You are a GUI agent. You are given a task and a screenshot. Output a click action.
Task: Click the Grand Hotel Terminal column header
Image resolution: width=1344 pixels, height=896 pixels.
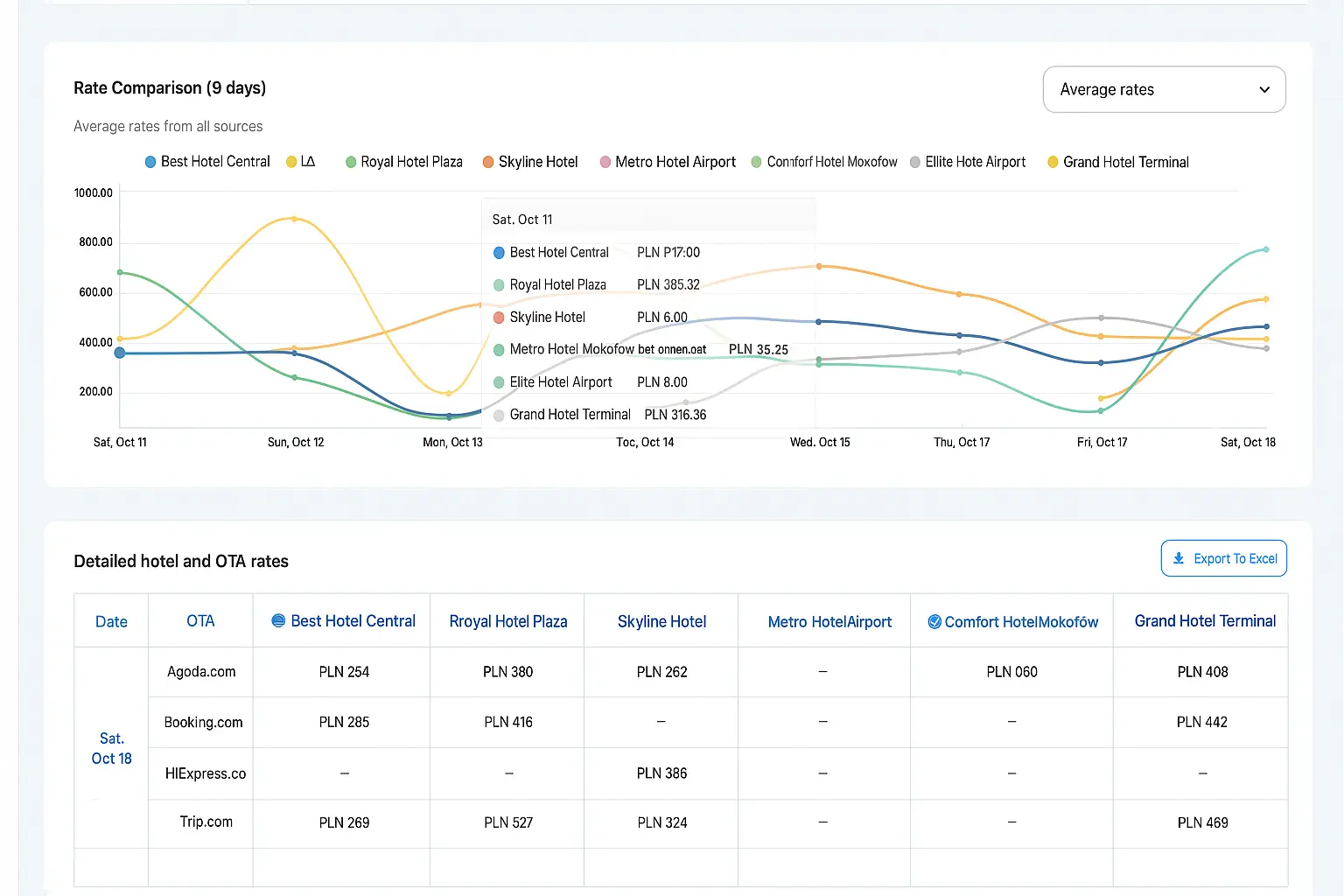point(1205,620)
